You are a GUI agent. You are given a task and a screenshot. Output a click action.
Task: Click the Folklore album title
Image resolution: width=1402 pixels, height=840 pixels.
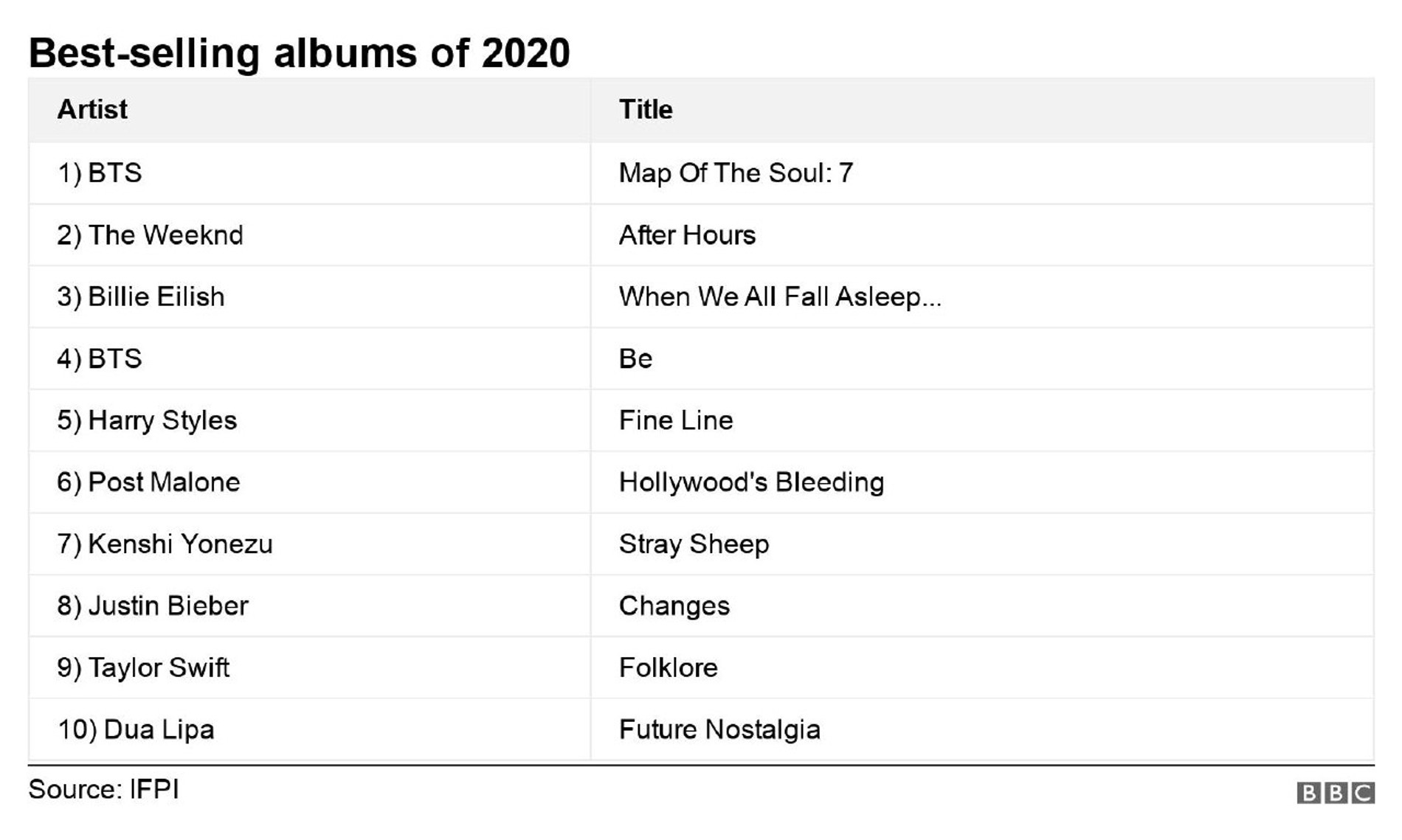[x=668, y=668]
